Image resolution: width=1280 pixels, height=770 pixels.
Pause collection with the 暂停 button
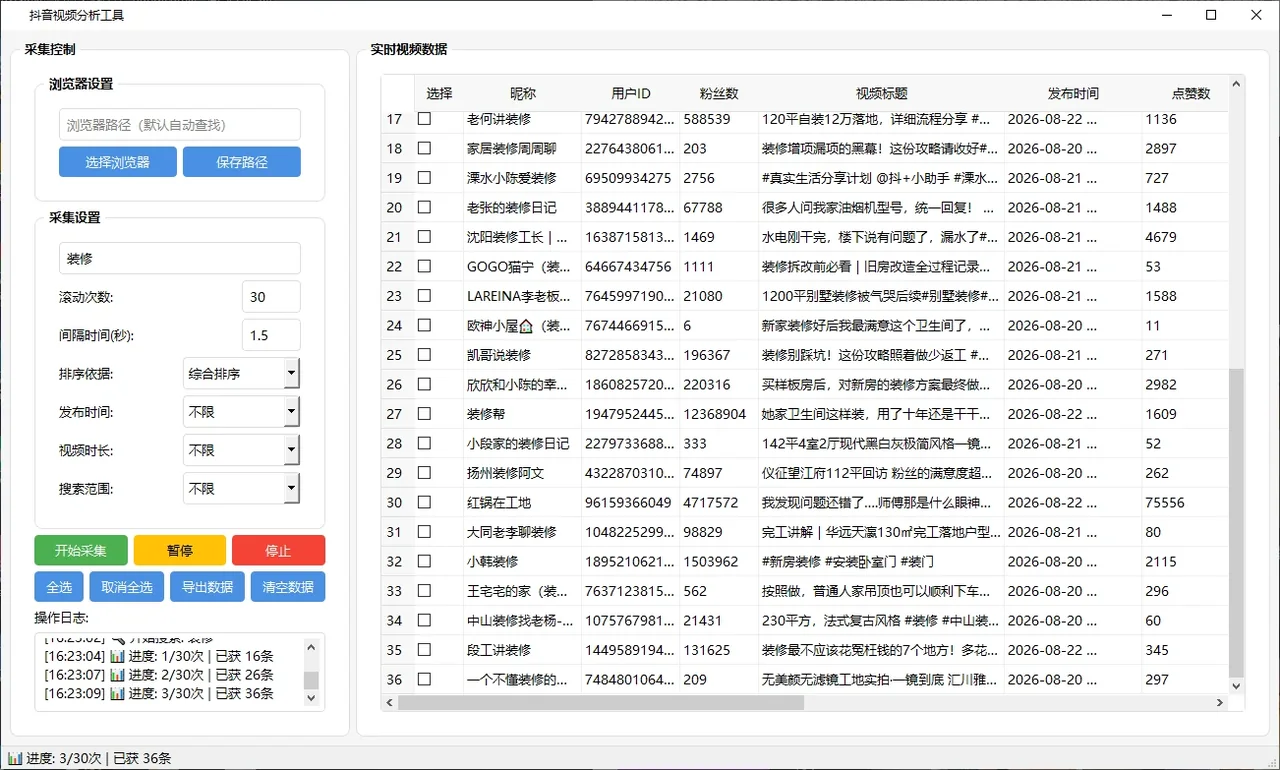tap(180, 550)
